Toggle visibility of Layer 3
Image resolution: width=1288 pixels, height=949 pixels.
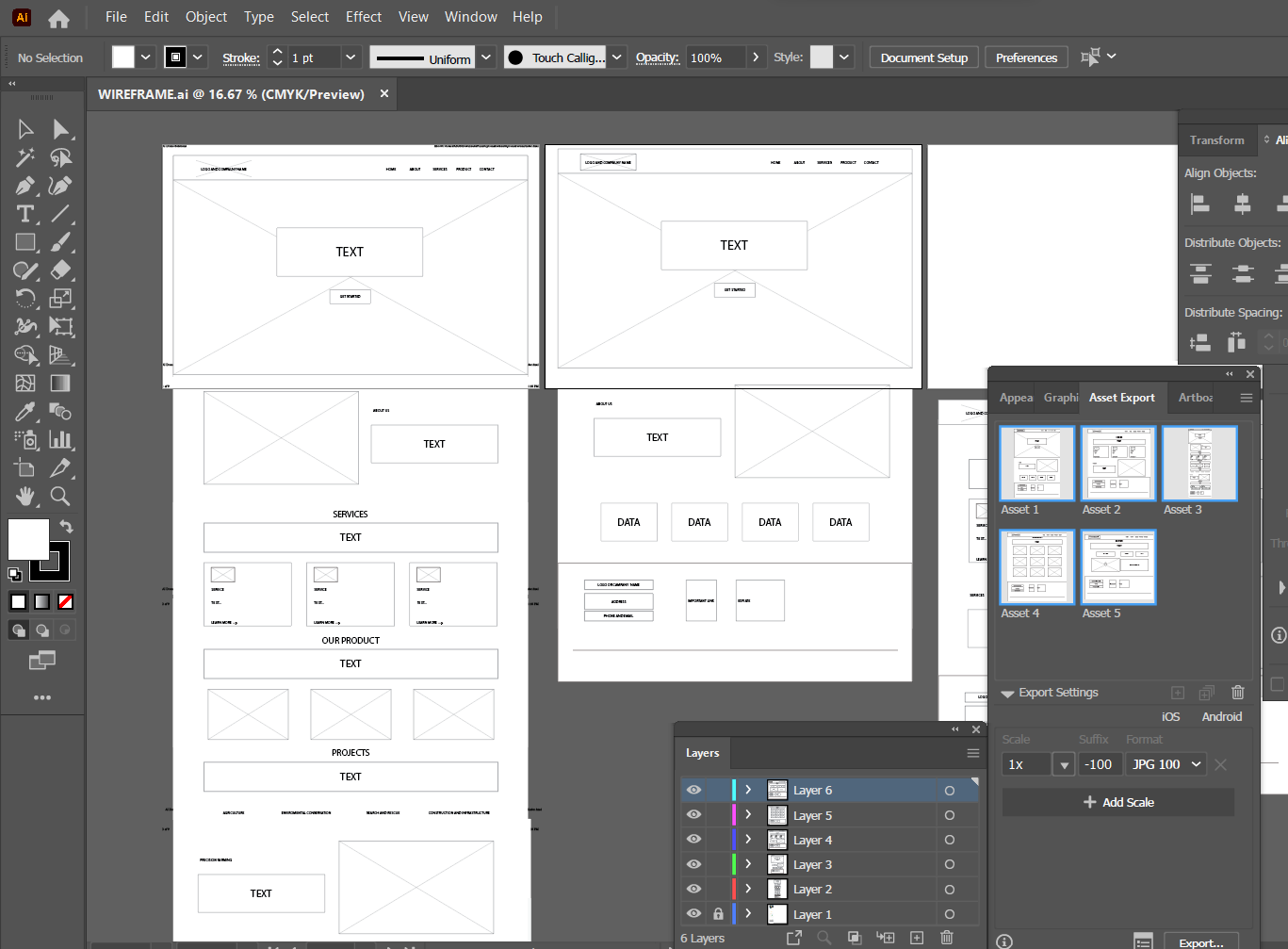tap(694, 864)
